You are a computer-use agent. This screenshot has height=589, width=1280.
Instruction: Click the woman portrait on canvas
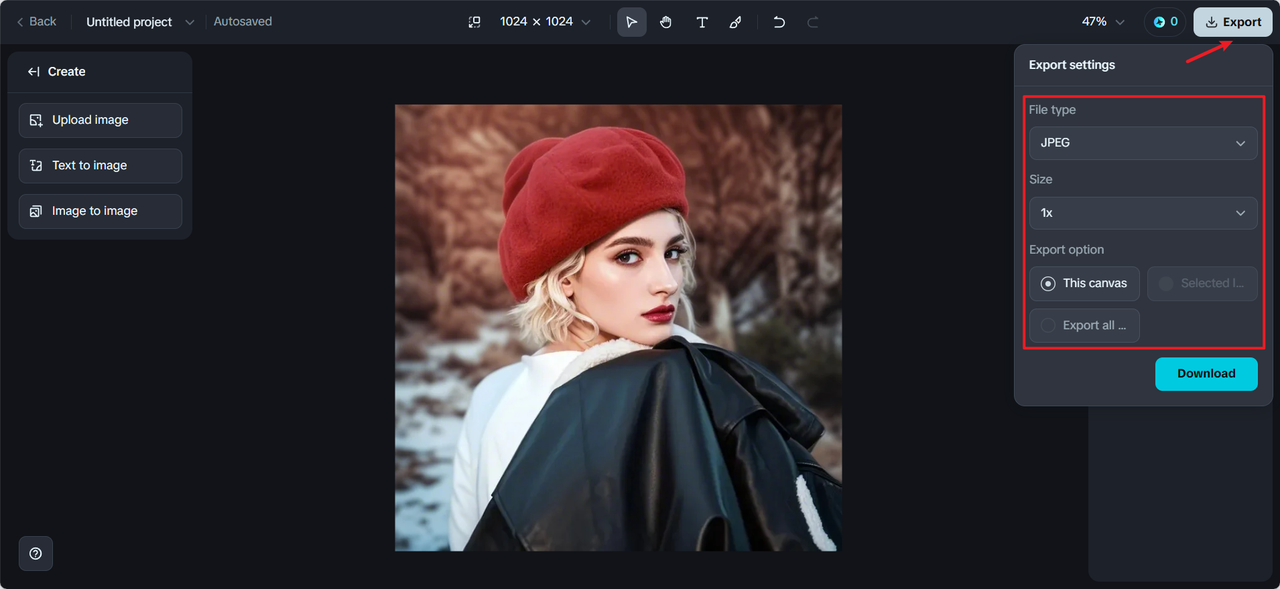click(618, 328)
